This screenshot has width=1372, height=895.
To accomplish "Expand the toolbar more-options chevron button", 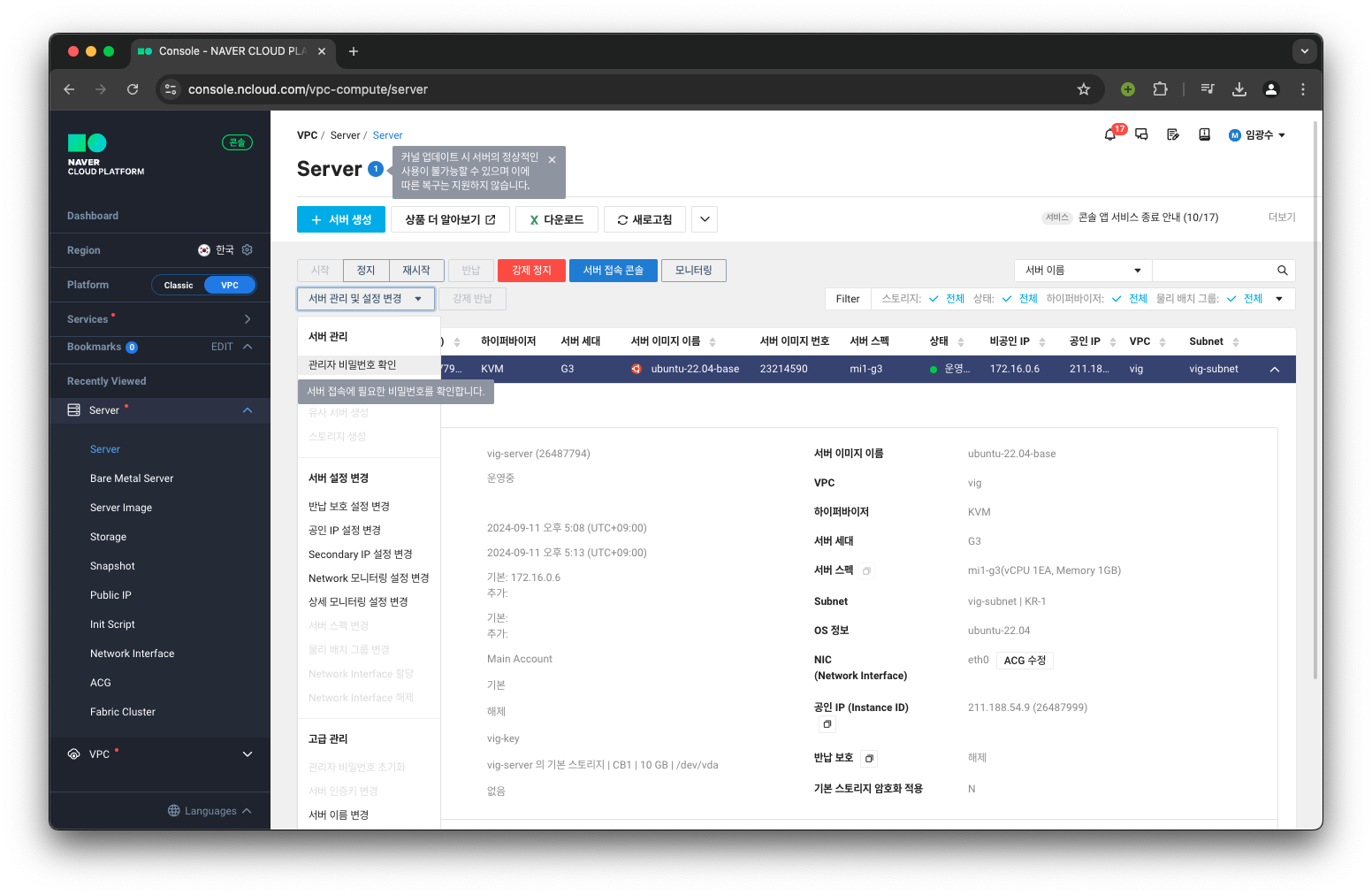I will pyautogui.click(x=705, y=219).
